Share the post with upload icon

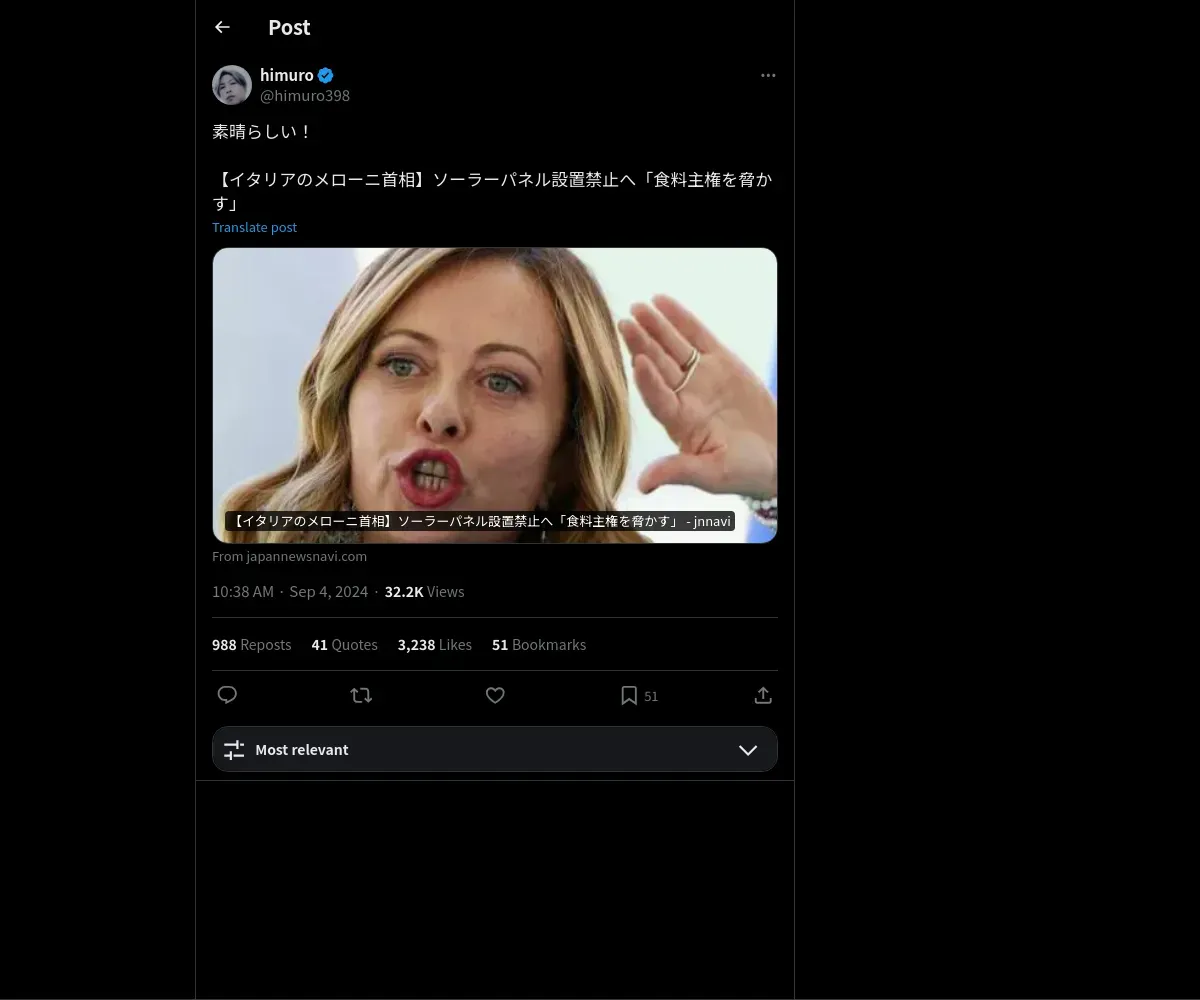click(763, 695)
